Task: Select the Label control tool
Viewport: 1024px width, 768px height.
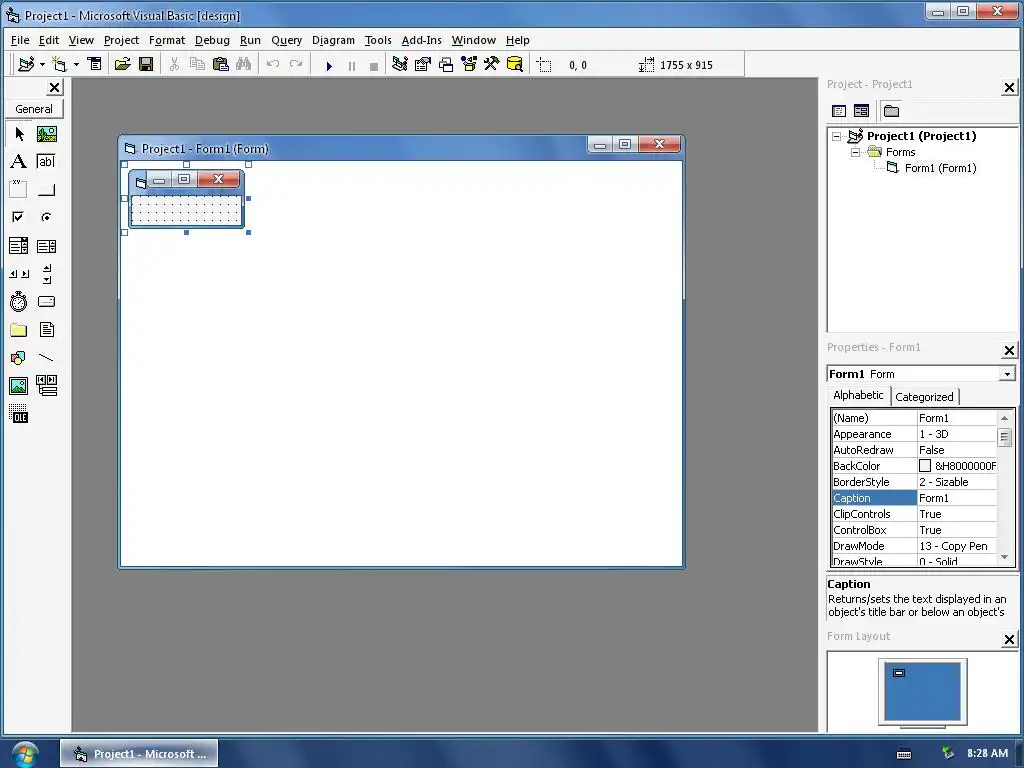Action: point(19,161)
